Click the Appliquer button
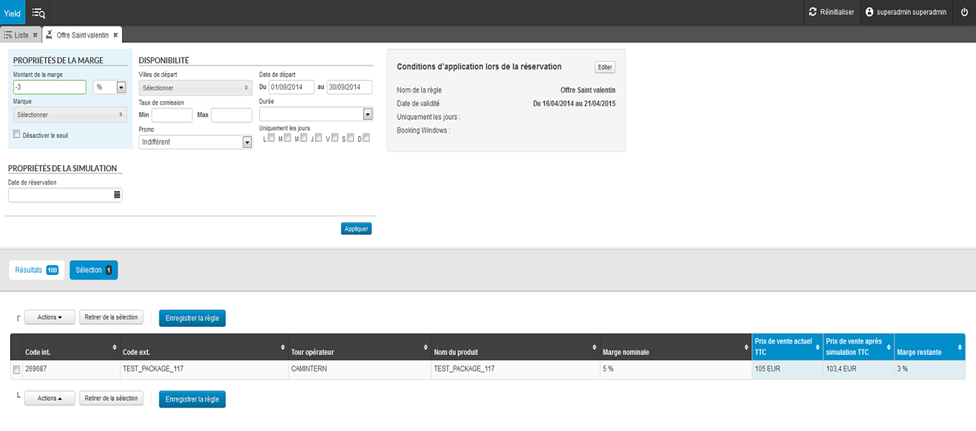The height and width of the screenshot is (431, 976). pyautogui.click(x=357, y=228)
